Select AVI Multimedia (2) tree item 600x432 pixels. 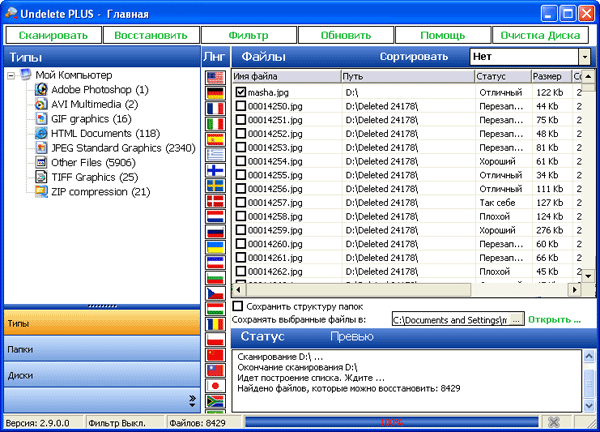(95, 104)
